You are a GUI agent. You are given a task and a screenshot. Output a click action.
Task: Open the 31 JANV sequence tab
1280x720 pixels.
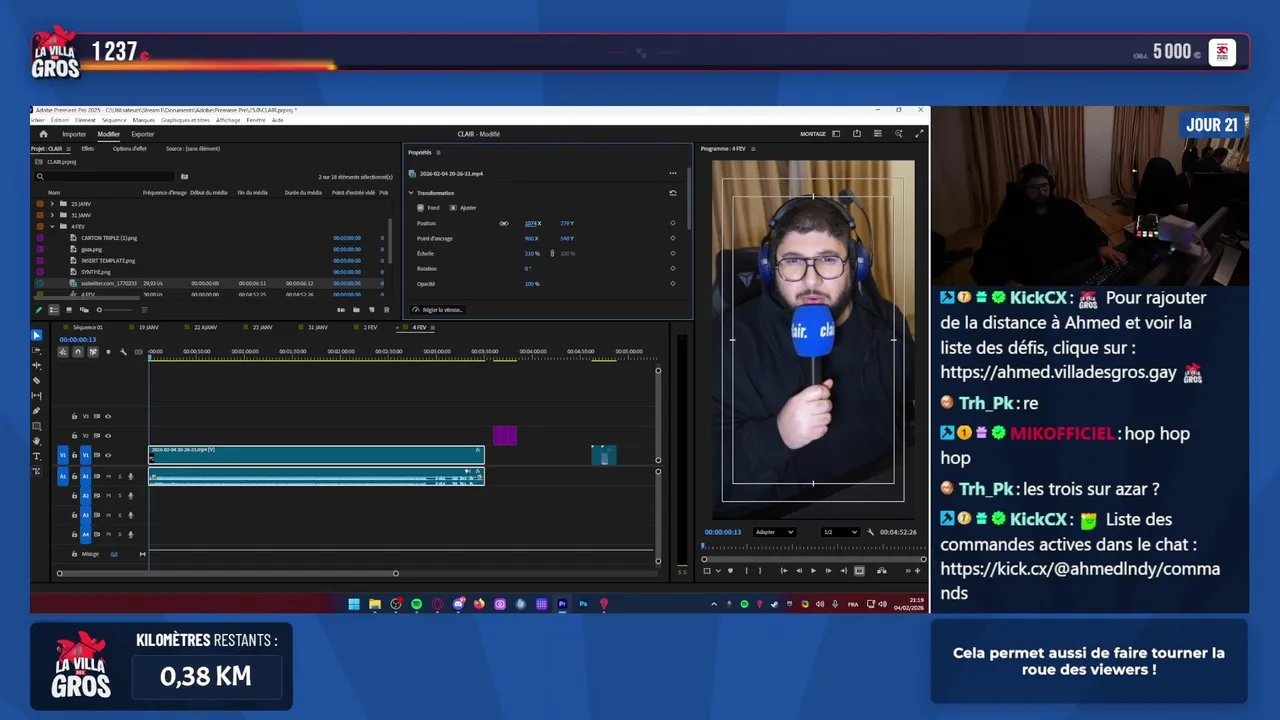pos(318,327)
